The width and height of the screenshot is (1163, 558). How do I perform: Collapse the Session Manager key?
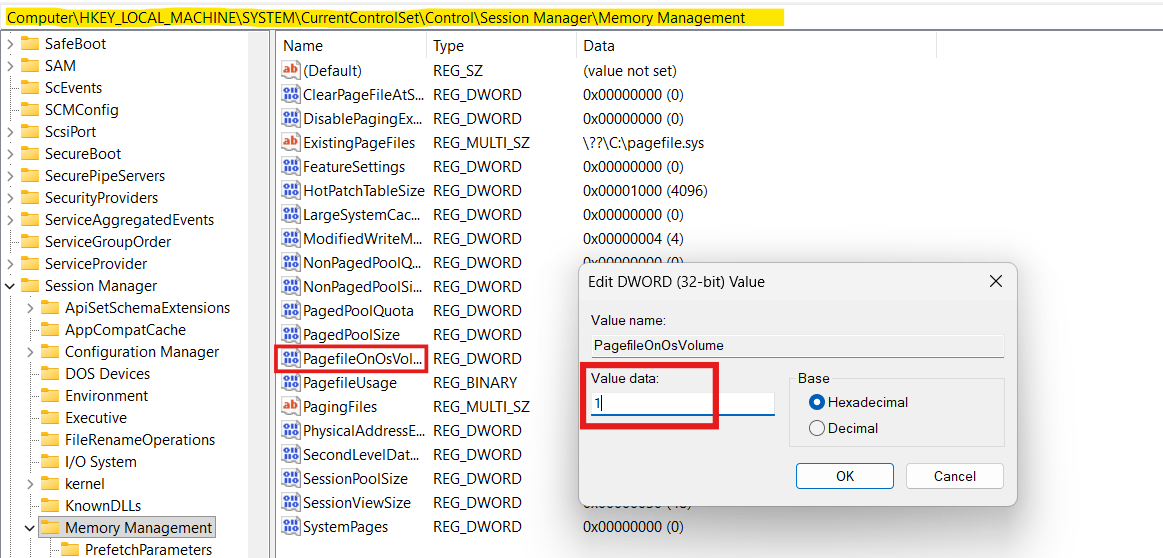(x=10, y=286)
